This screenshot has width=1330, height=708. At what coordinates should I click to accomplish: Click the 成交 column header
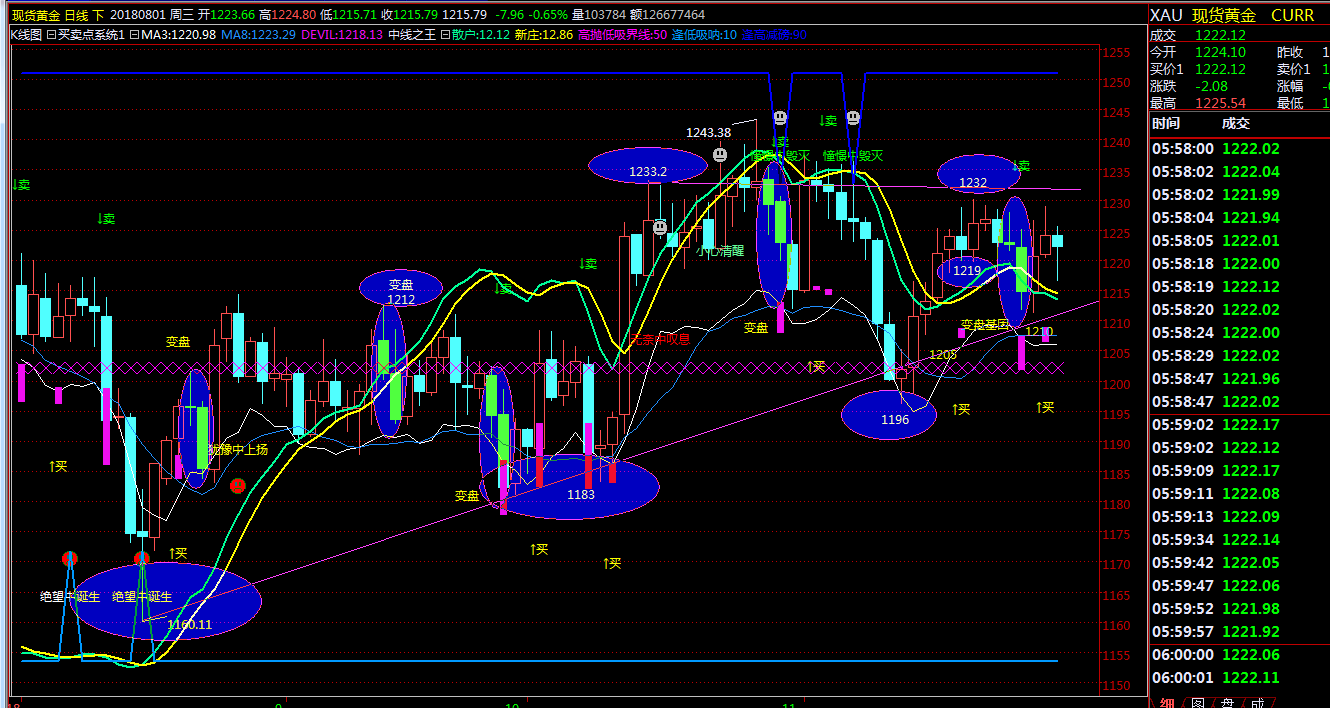point(1236,124)
